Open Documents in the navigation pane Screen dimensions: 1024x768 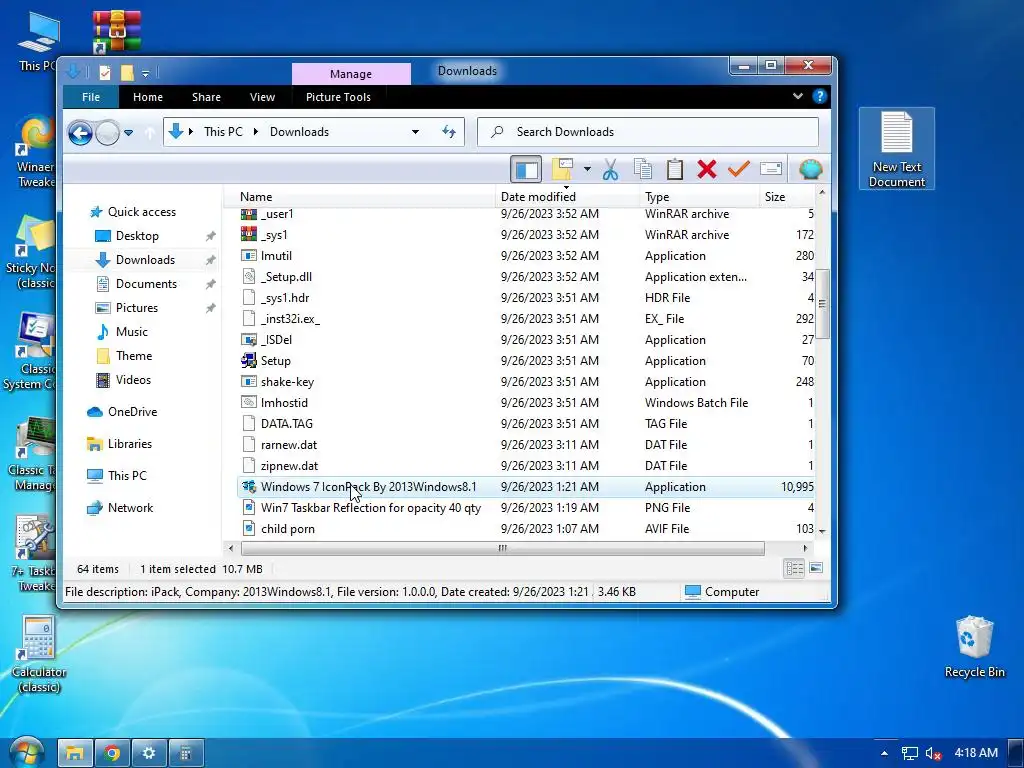coord(146,284)
